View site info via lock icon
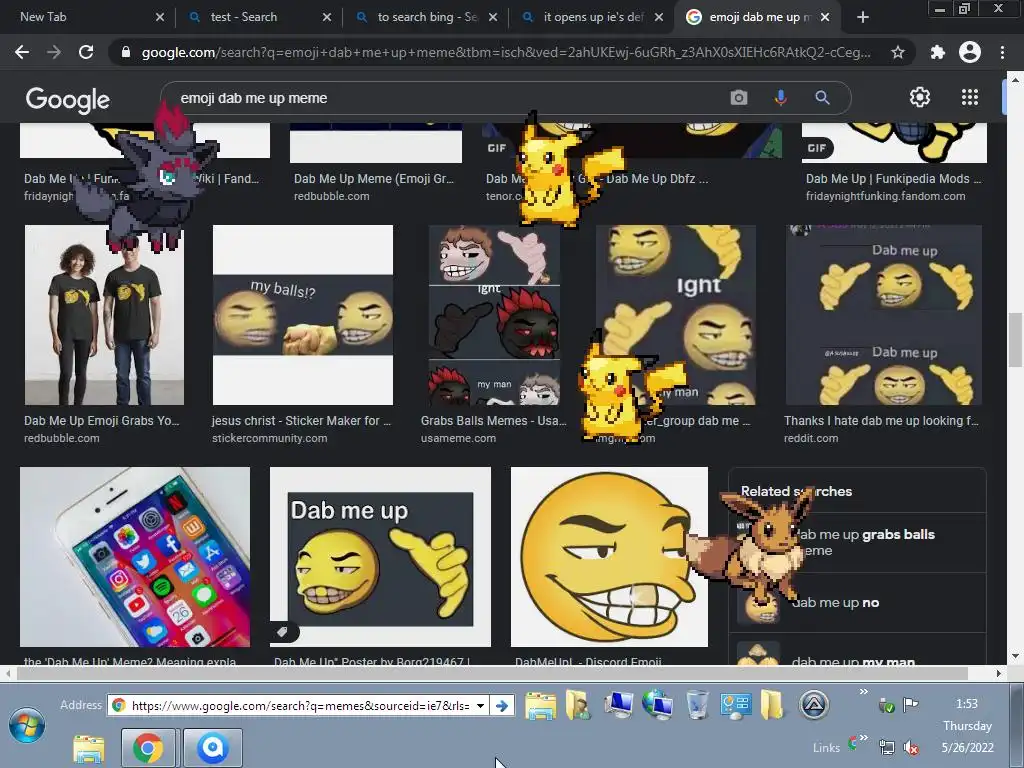 point(126,52)
